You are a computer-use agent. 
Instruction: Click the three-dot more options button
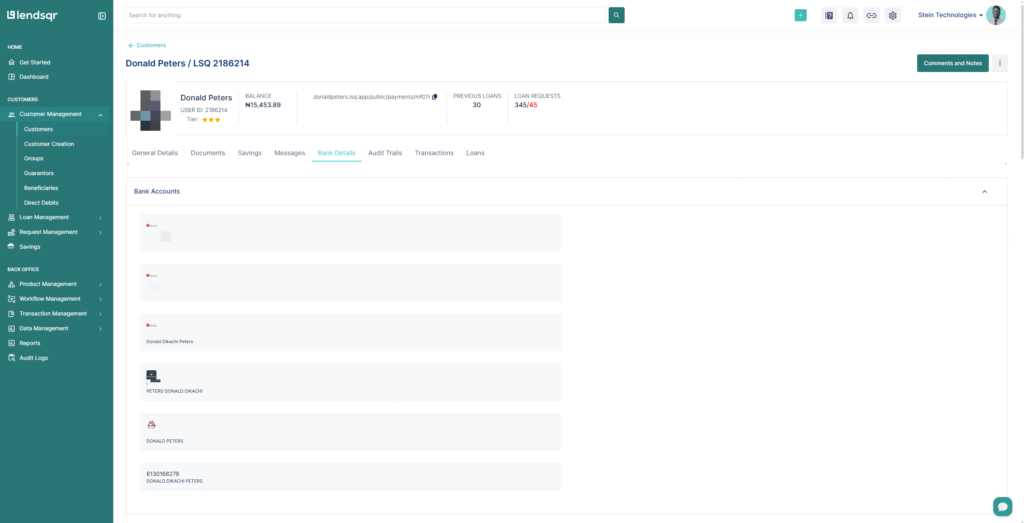(1000, 63)
